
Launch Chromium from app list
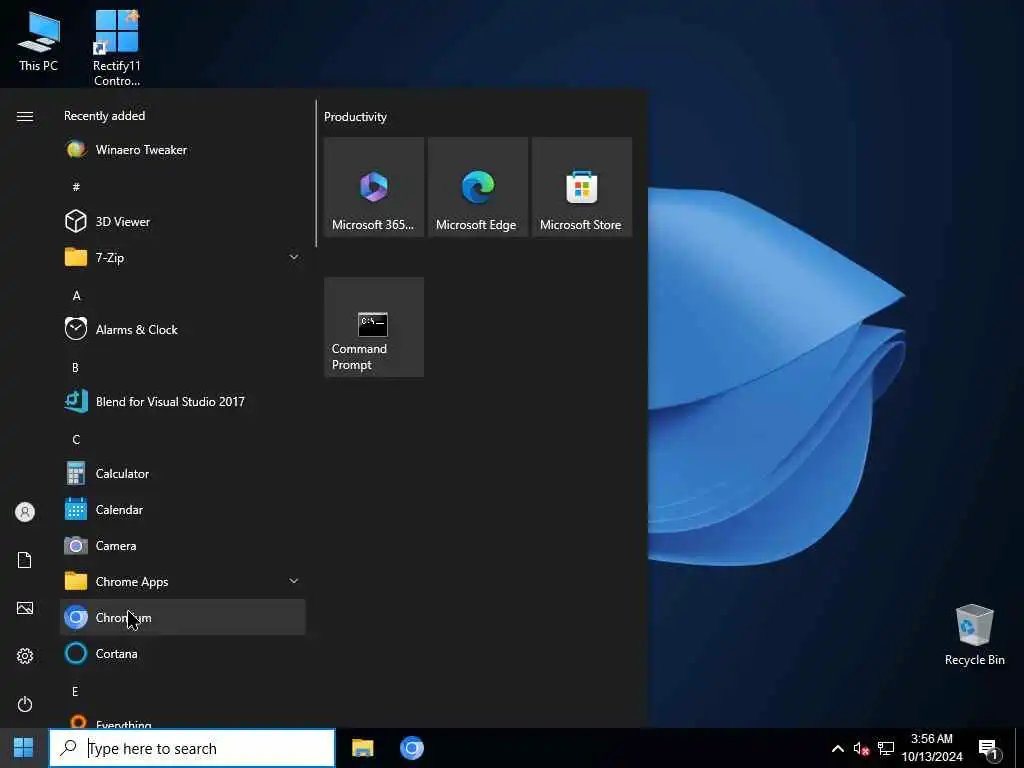[182, 617]
